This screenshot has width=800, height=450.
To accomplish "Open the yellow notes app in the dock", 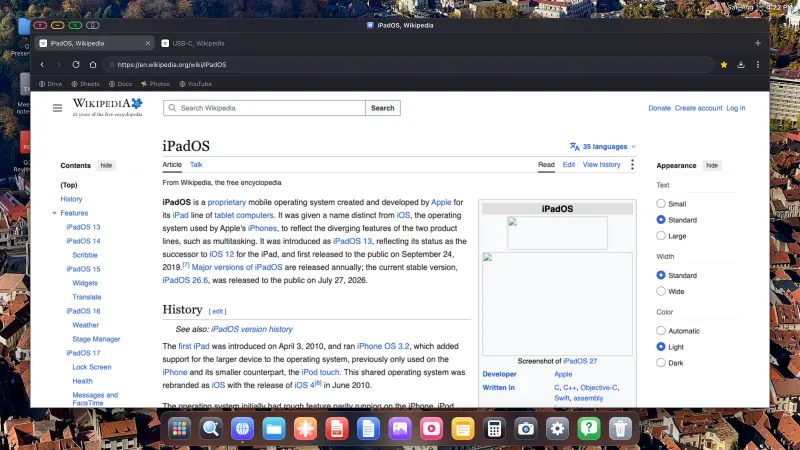I will click(463, 429).
